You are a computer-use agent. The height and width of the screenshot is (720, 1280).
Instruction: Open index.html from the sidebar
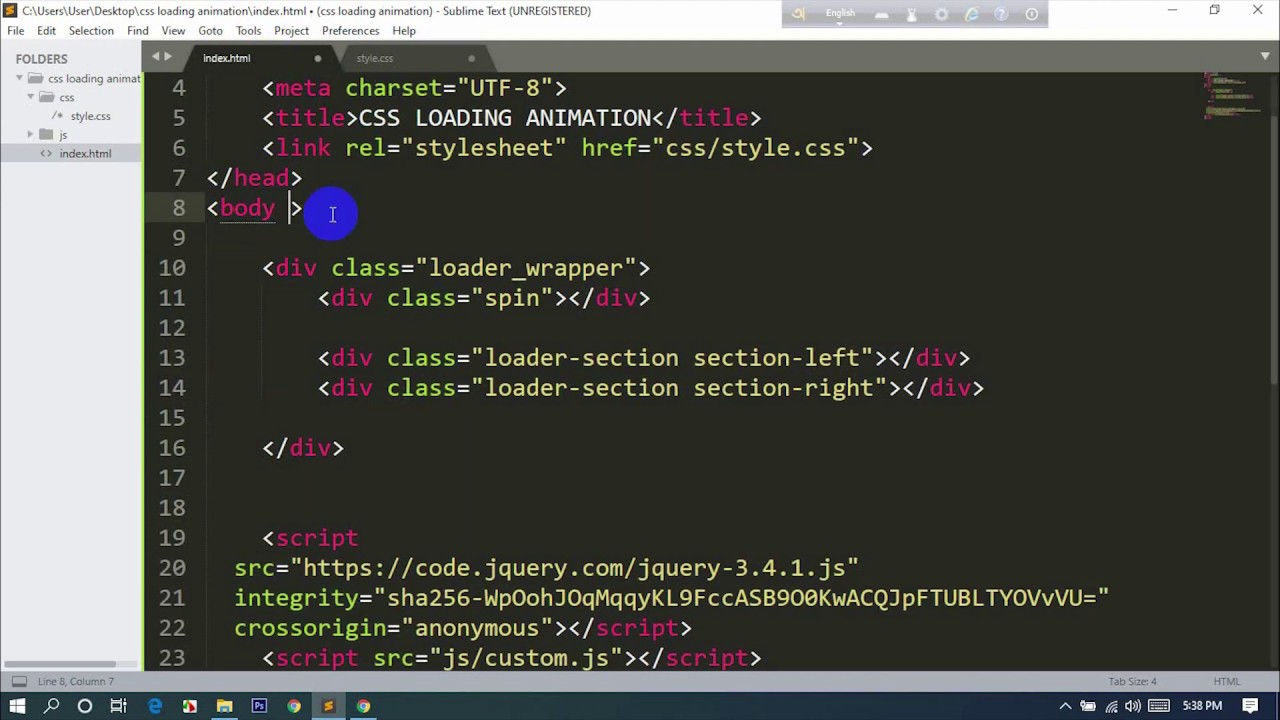[x=85, y=153]
